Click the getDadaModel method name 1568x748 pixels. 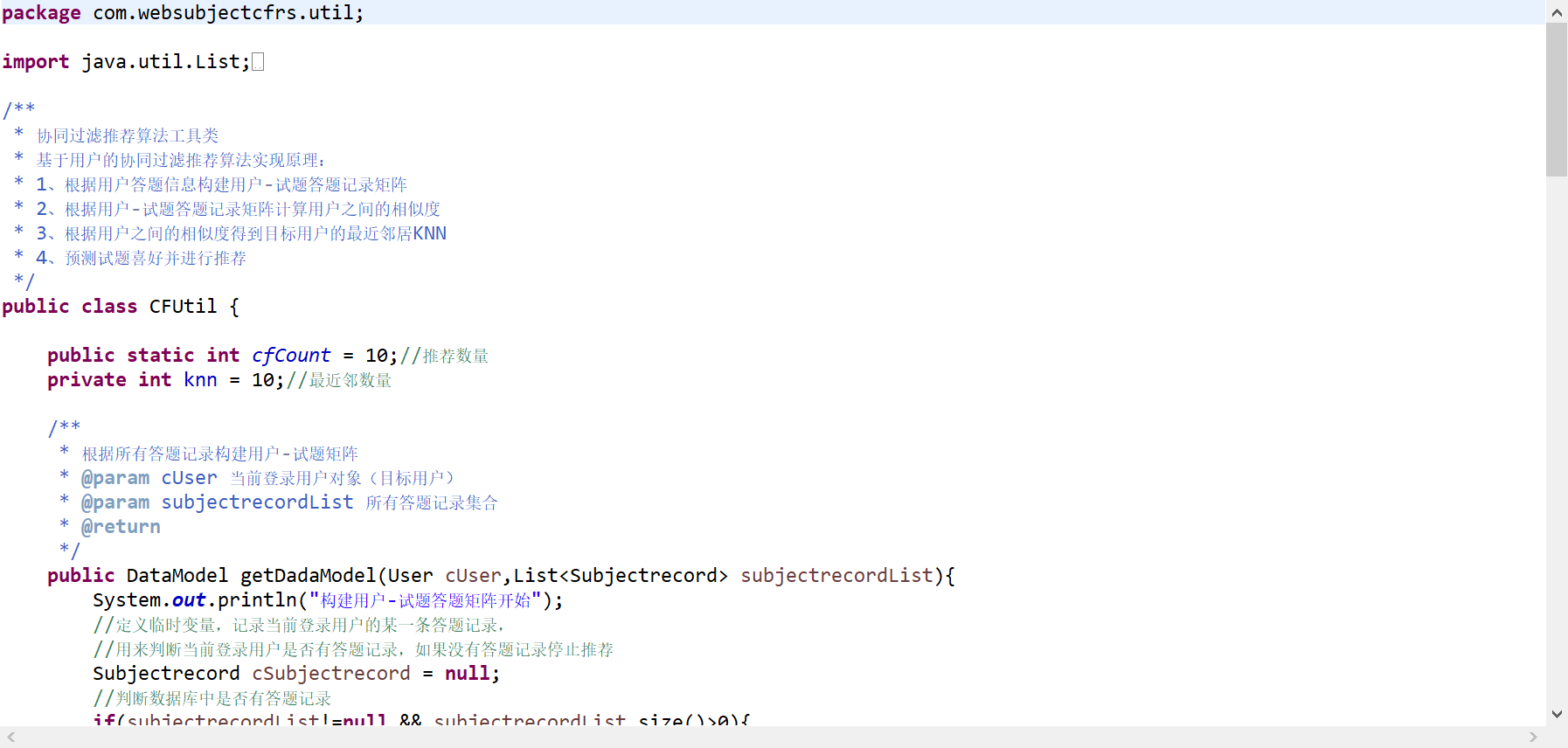pyautogui.click(x=308, y=576)
